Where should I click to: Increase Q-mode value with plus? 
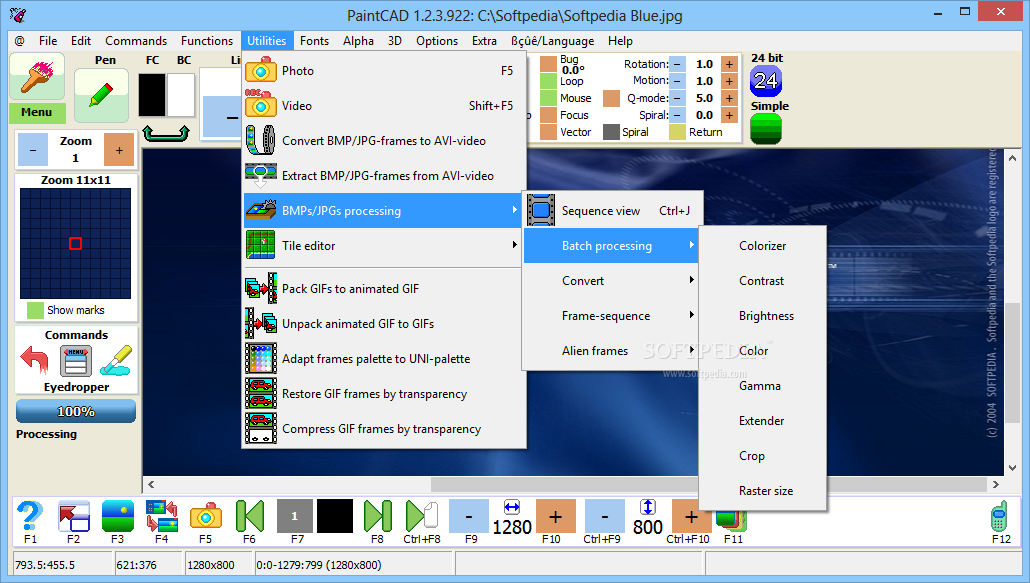(x=729, y=98)
